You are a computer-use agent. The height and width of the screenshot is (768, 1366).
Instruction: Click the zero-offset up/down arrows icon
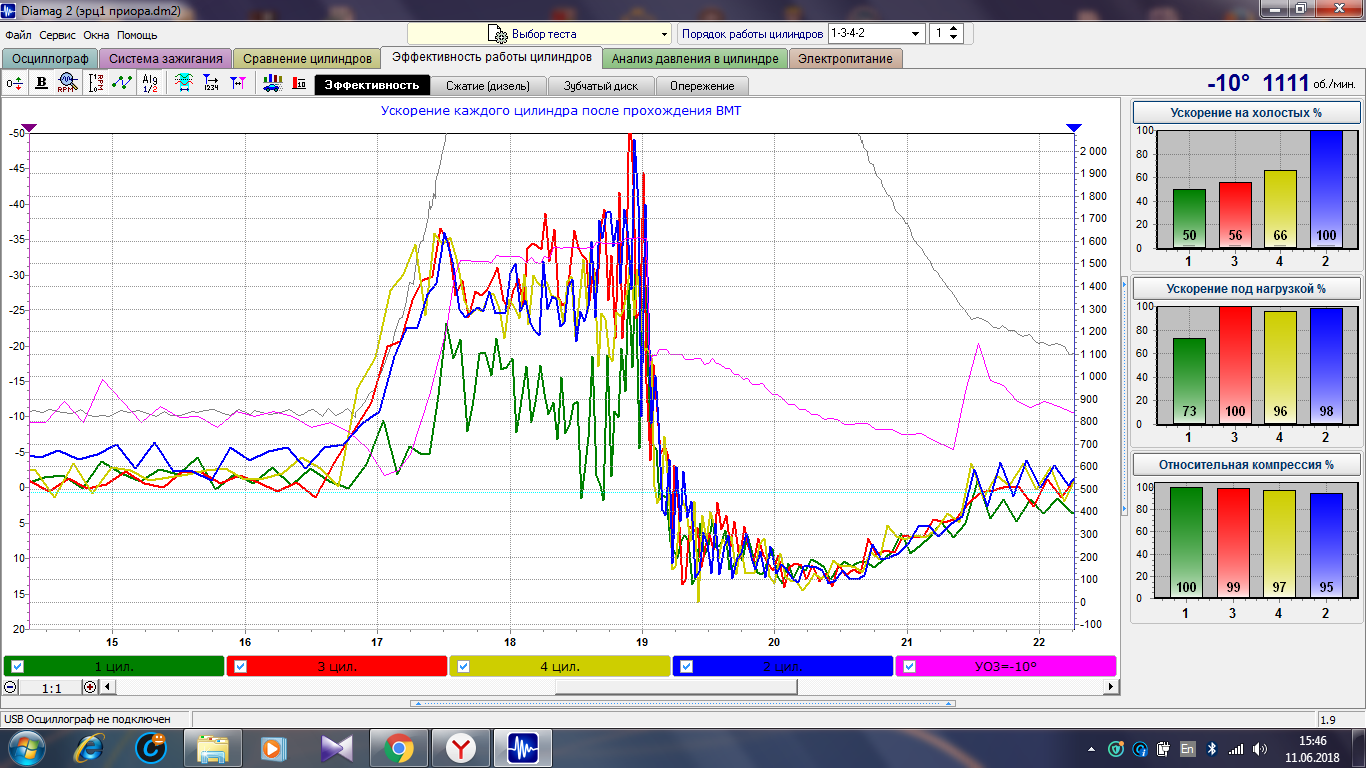pyautogui.click(x=14, y=84)
